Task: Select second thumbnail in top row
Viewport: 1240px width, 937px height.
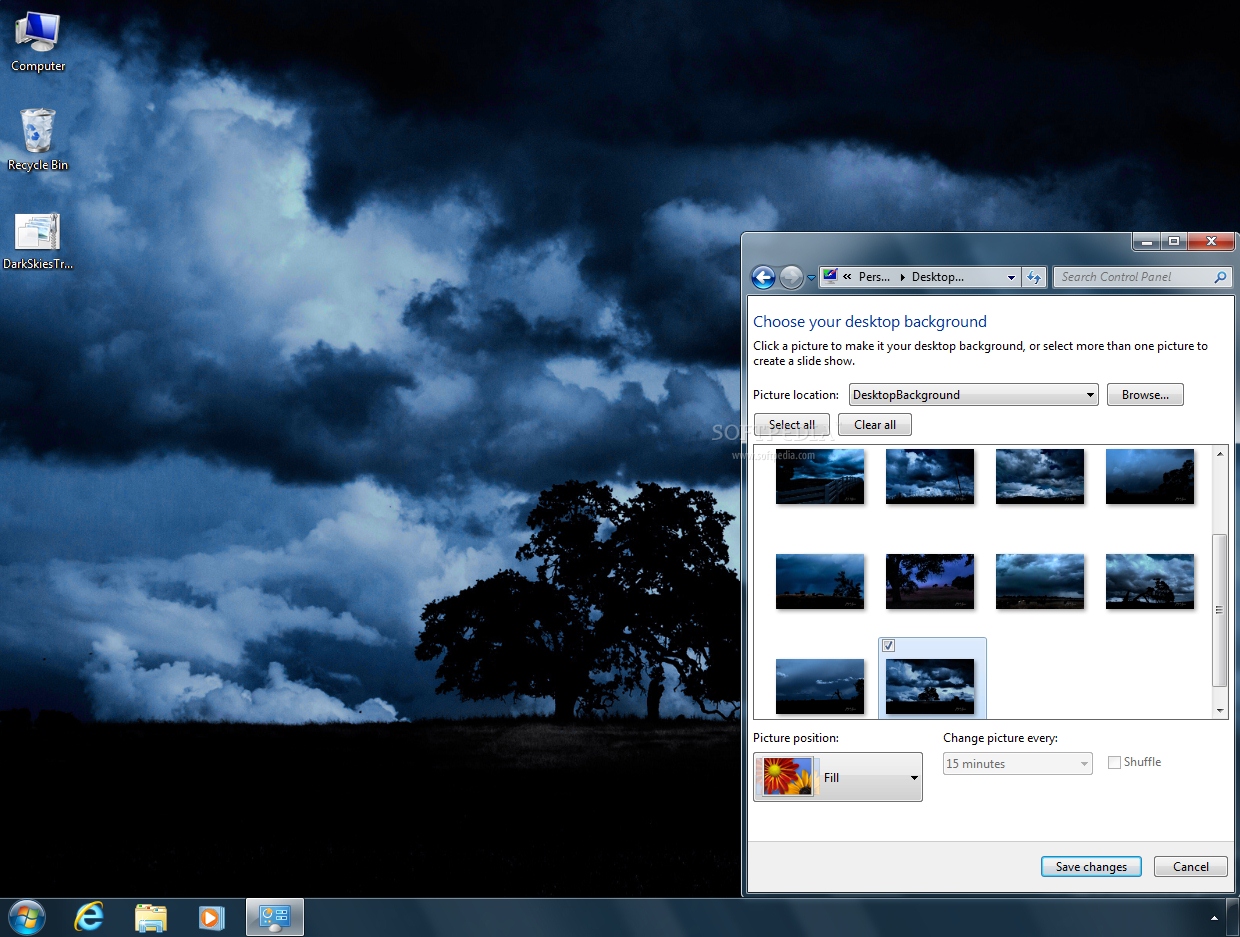Action: pyautogui.click(x=930, y=476)
